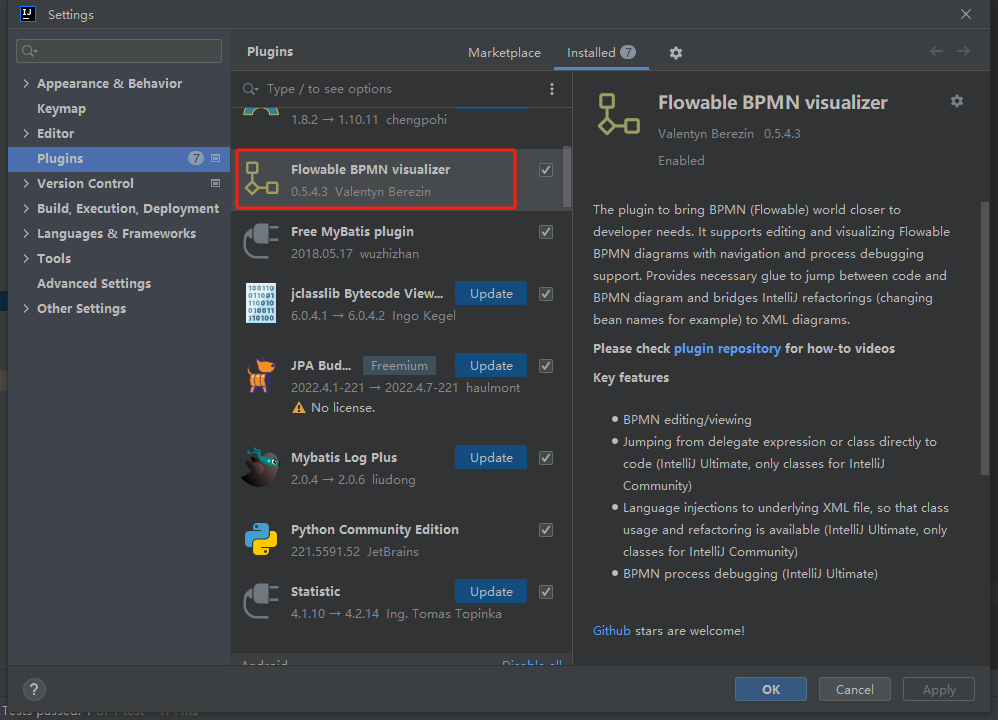
Task: Expand Build, Execution, Deployment node
Action: pyautogui.click(x=26, y=208)
